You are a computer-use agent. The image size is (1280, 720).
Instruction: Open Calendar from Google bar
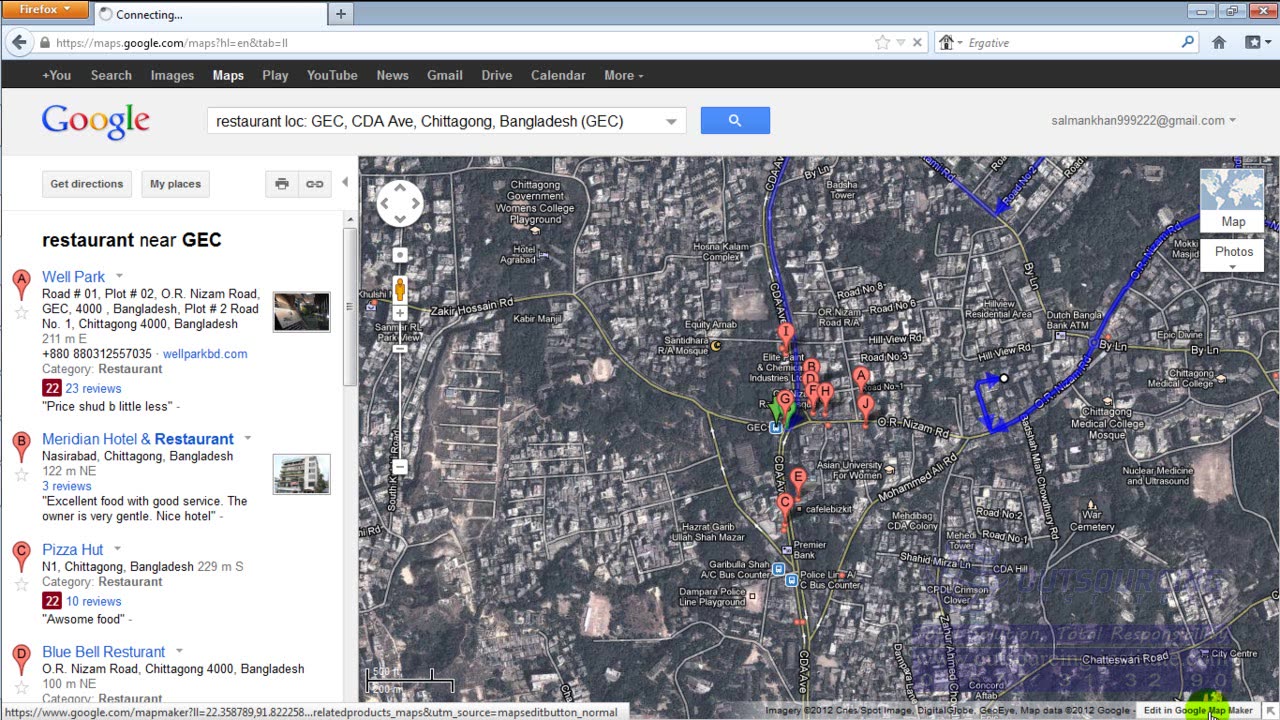[558, 75]
